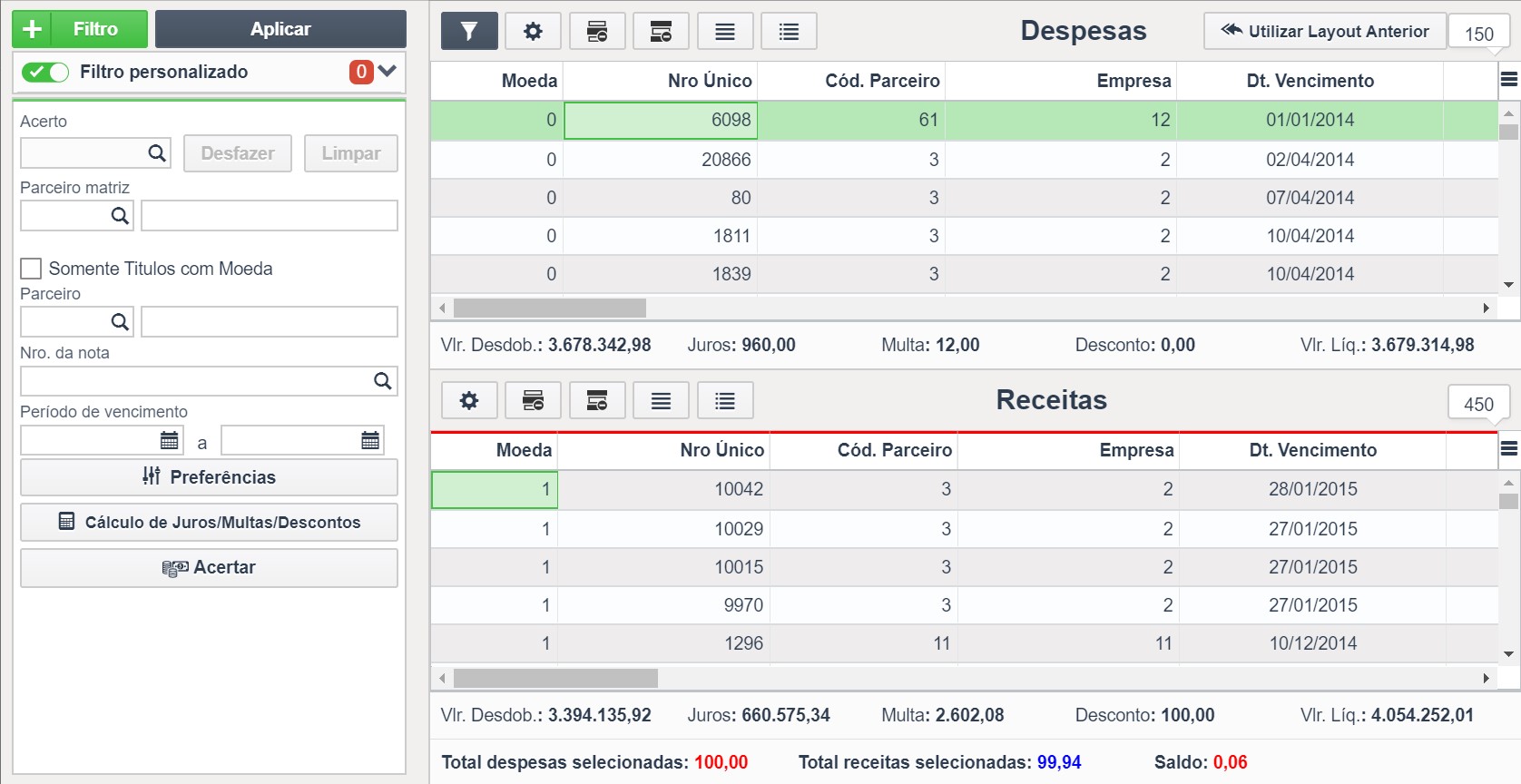Image resolution: width=1521 pixels, height=784 pixels.
Task: Open Despesas grid column menu icon
Action: 1509,80
